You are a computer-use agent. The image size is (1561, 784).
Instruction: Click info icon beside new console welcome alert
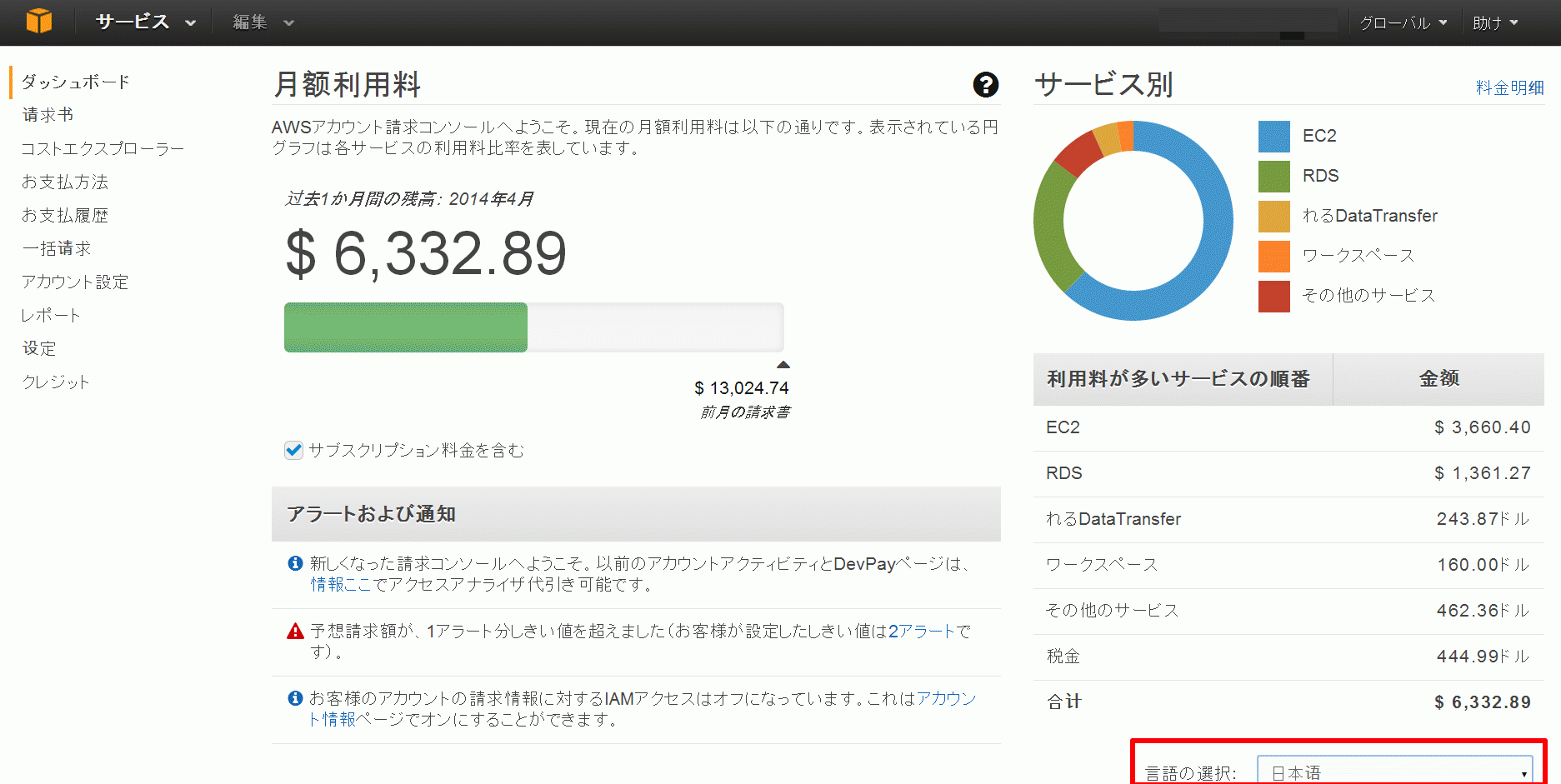click(x=295, y=563)
